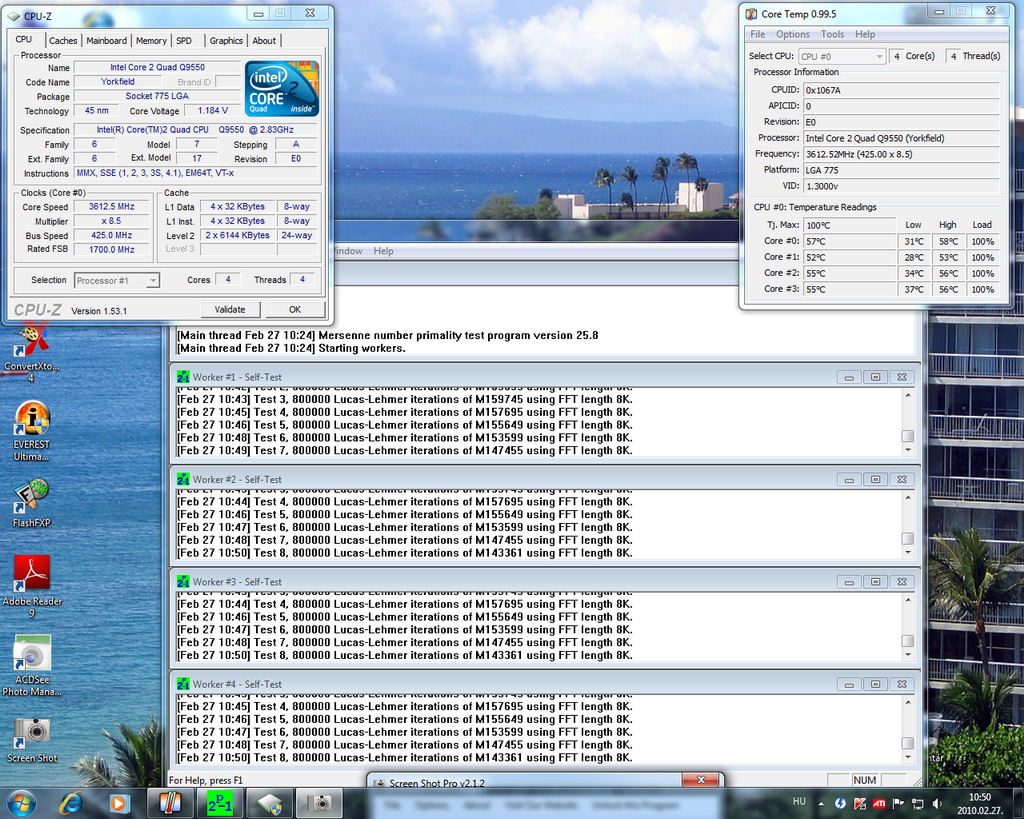Close the Worker #4 Self-Test window
Viewport: 1024px width, 819px height.
[902, 684]
